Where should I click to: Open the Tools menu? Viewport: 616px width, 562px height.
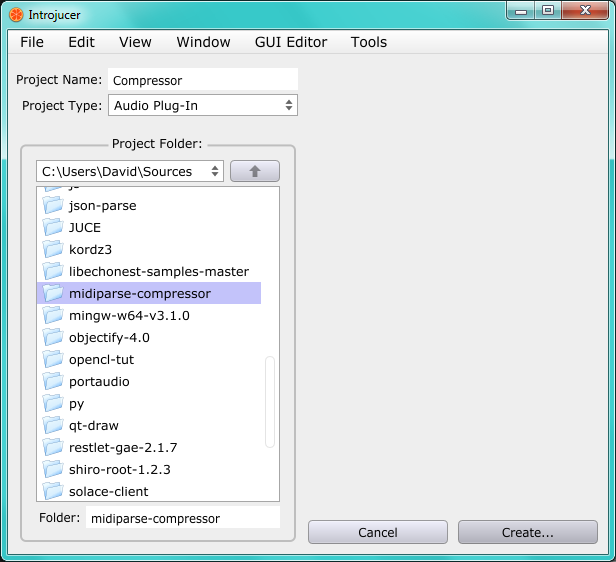[368, 42]
